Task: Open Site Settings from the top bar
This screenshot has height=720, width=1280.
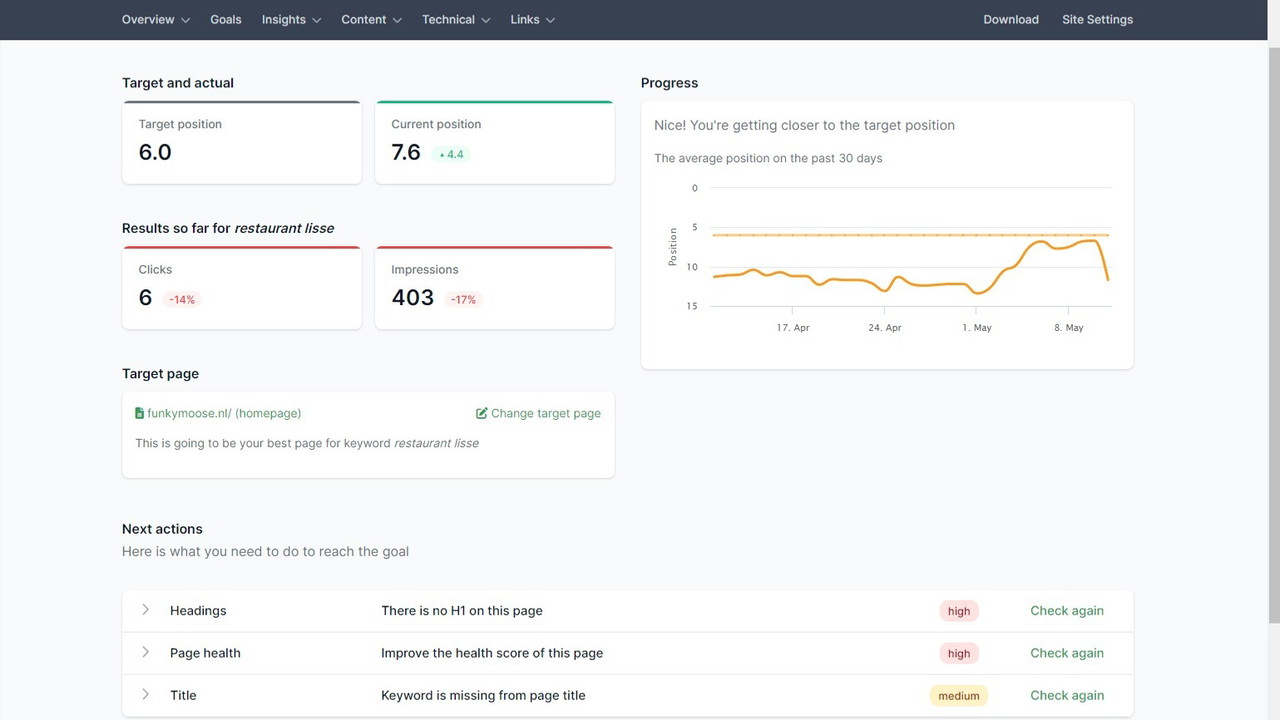Action: pos(1097,19)
